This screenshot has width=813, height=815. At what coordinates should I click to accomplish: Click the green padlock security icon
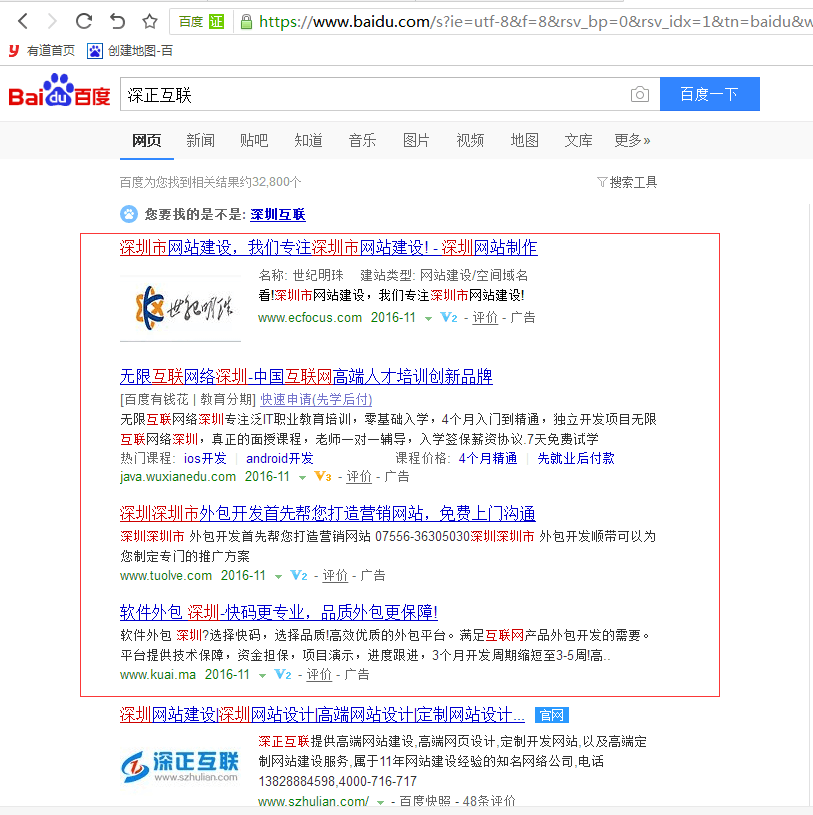click(246, 21)
